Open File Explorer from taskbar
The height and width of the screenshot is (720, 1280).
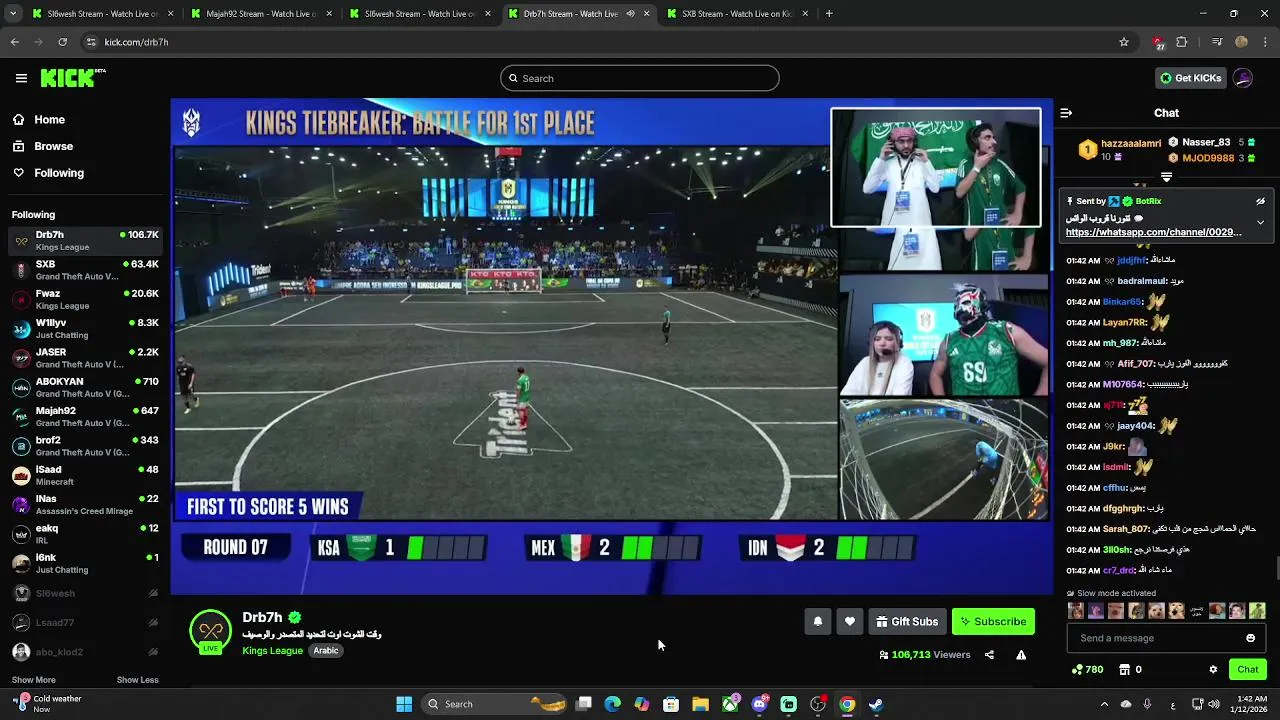(700, 704)
